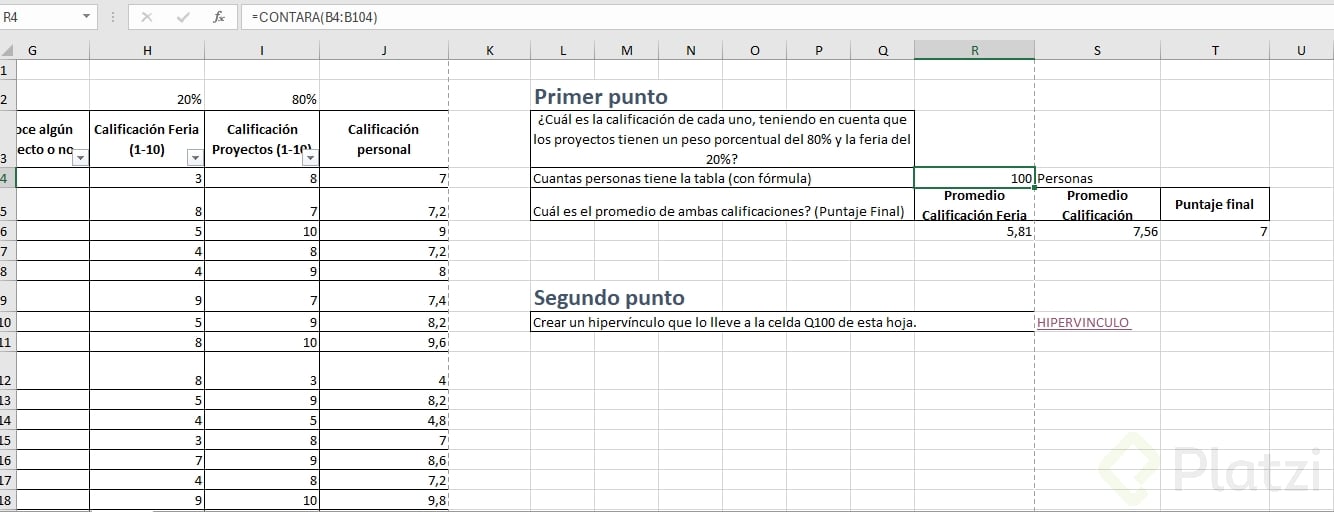The height and width of the screenshot is (512, 1334).
Task: Open the Calificación Proyectos filter dropdown
Action: pyautogui.click(x=310, y=157)
